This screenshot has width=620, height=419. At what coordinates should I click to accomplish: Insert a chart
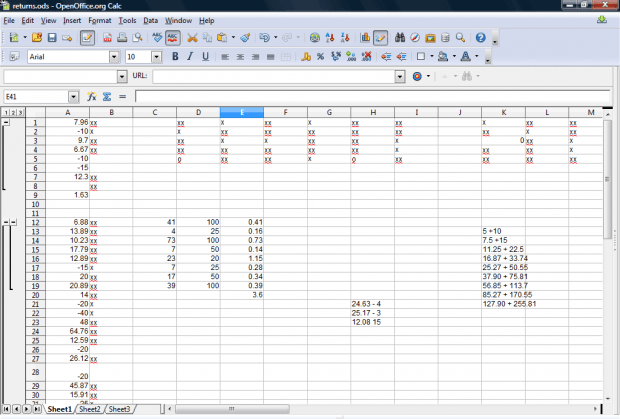365,38
